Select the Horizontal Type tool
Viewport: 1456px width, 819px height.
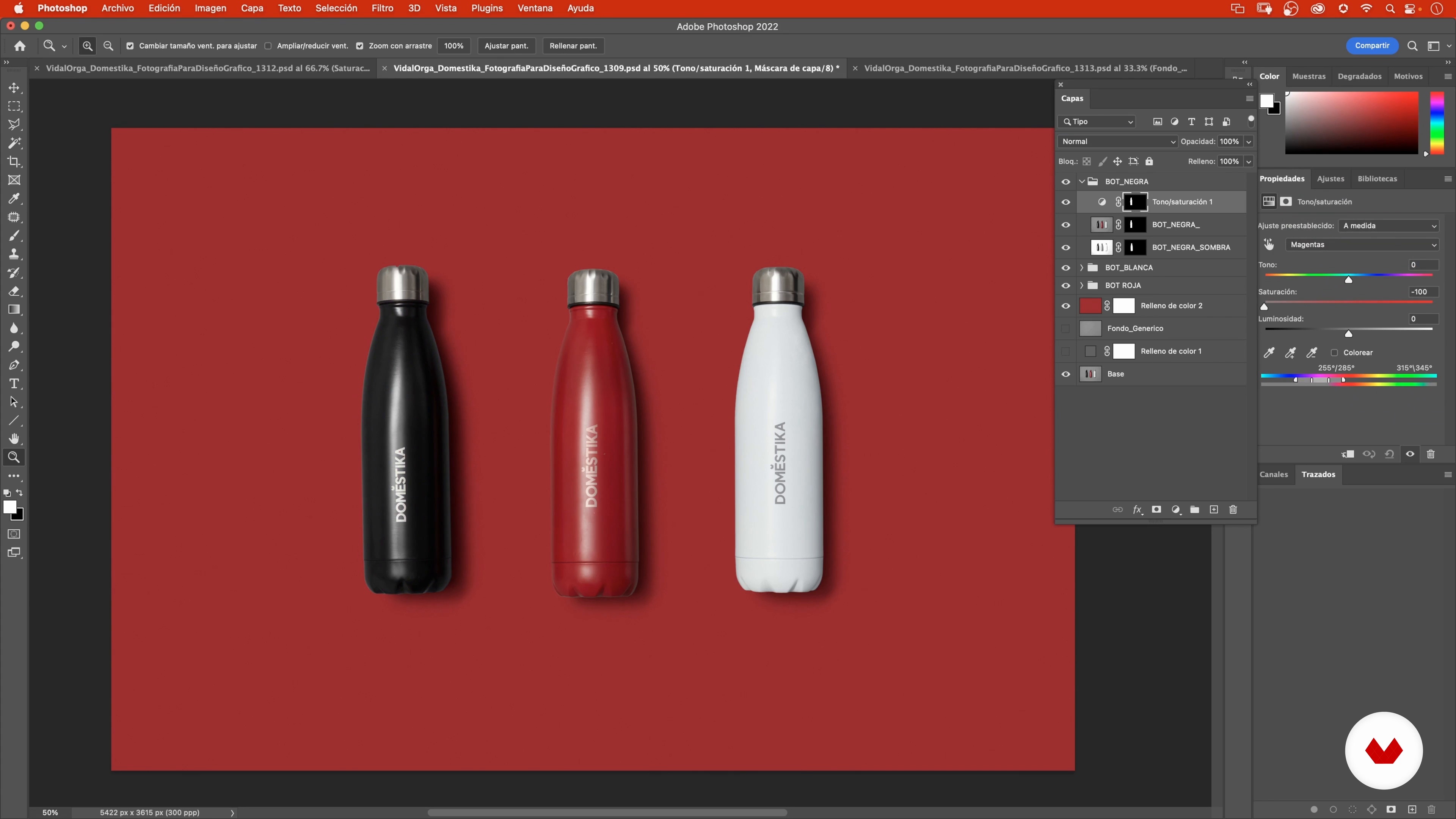[14, 384]
